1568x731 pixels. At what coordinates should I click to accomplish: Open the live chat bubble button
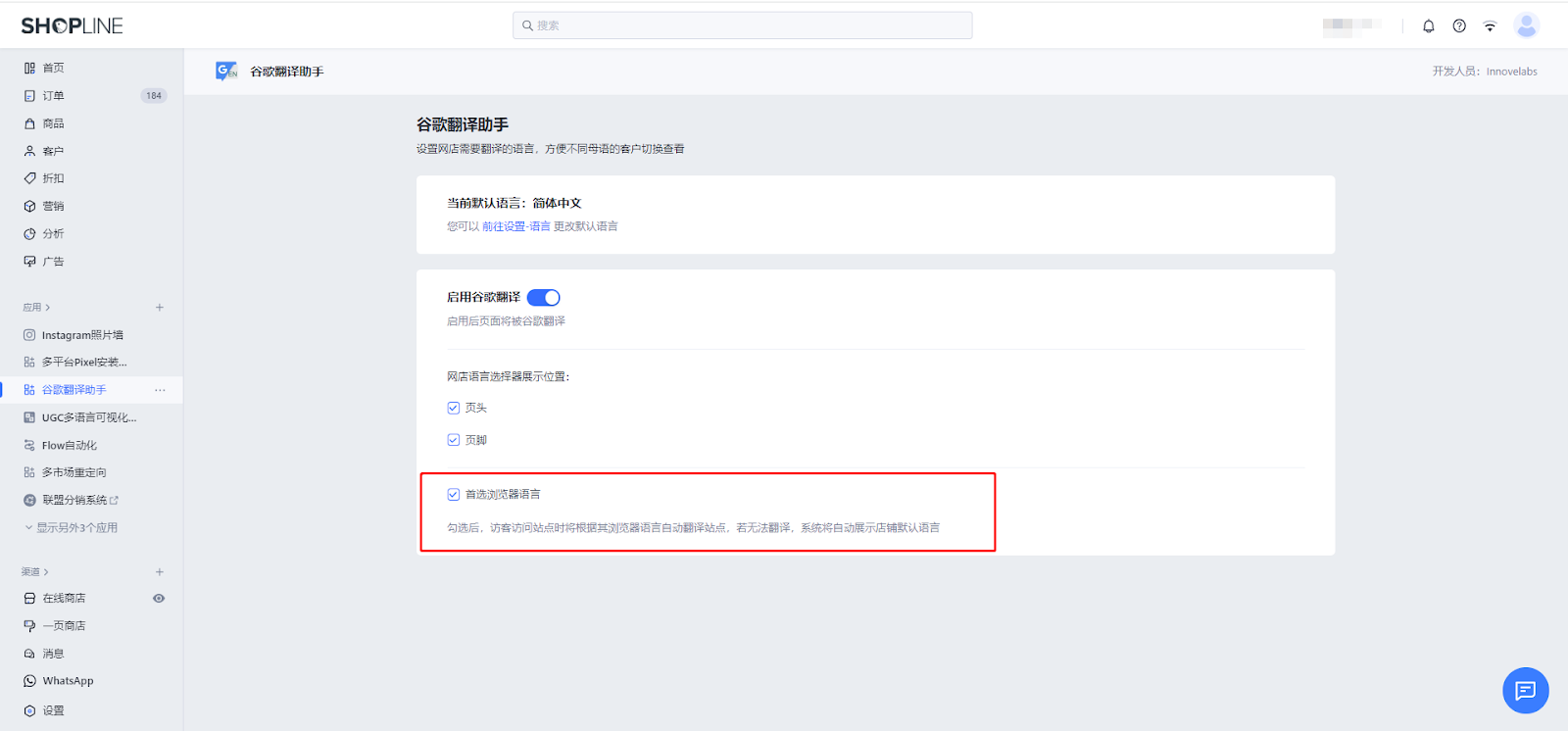(1525, 691)
